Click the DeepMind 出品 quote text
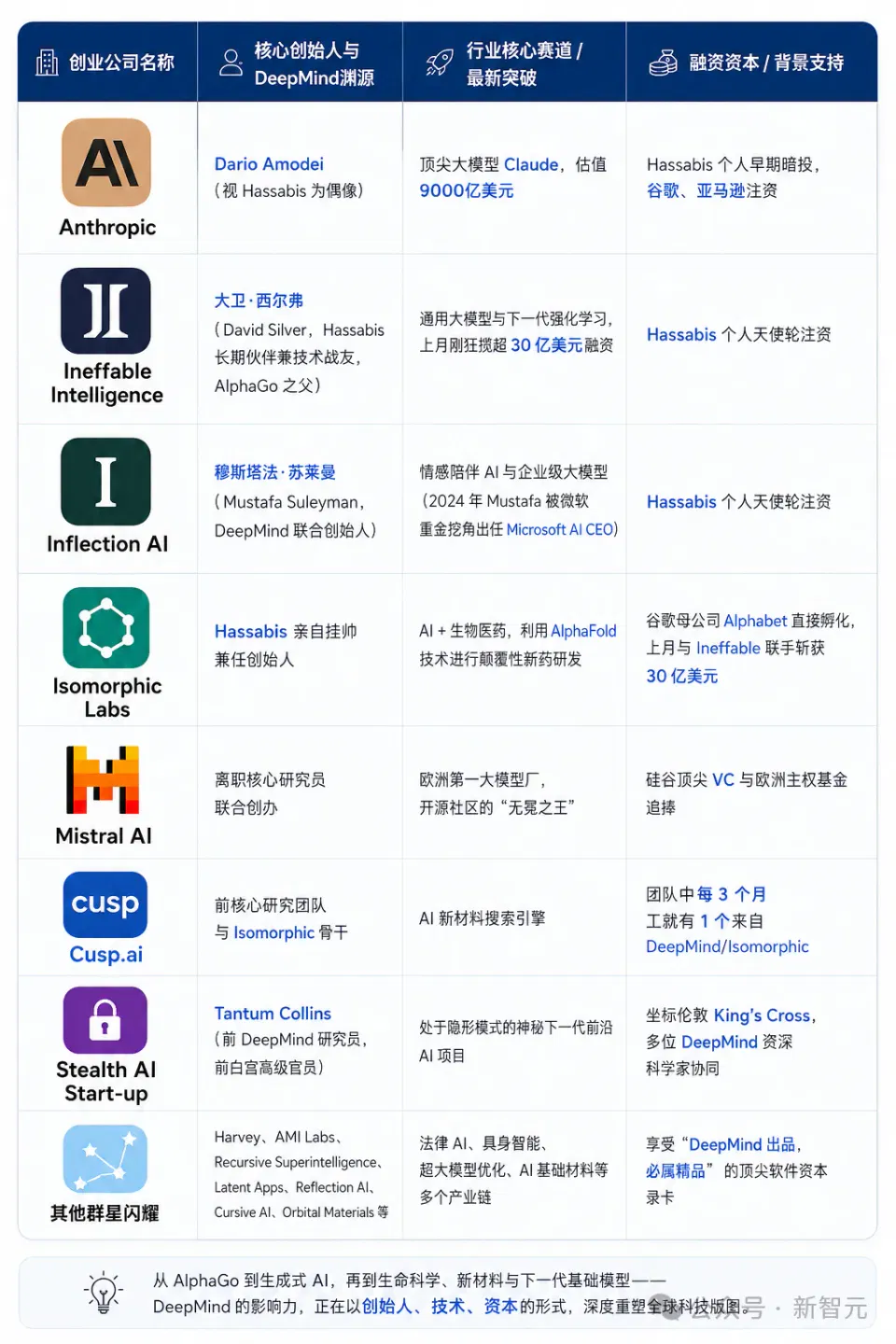The image size is (896, 1344). coord(742,1145)
